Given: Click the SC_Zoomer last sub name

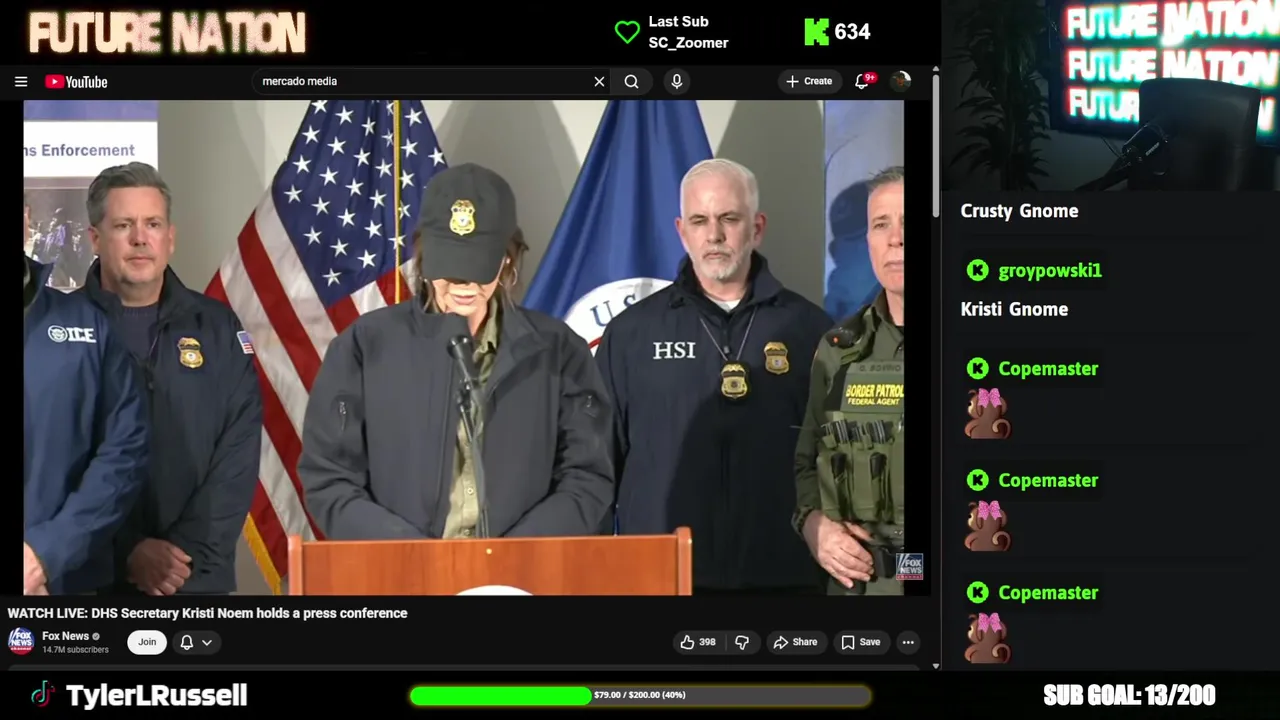Looking at the screenshot, I should (688, 43).
